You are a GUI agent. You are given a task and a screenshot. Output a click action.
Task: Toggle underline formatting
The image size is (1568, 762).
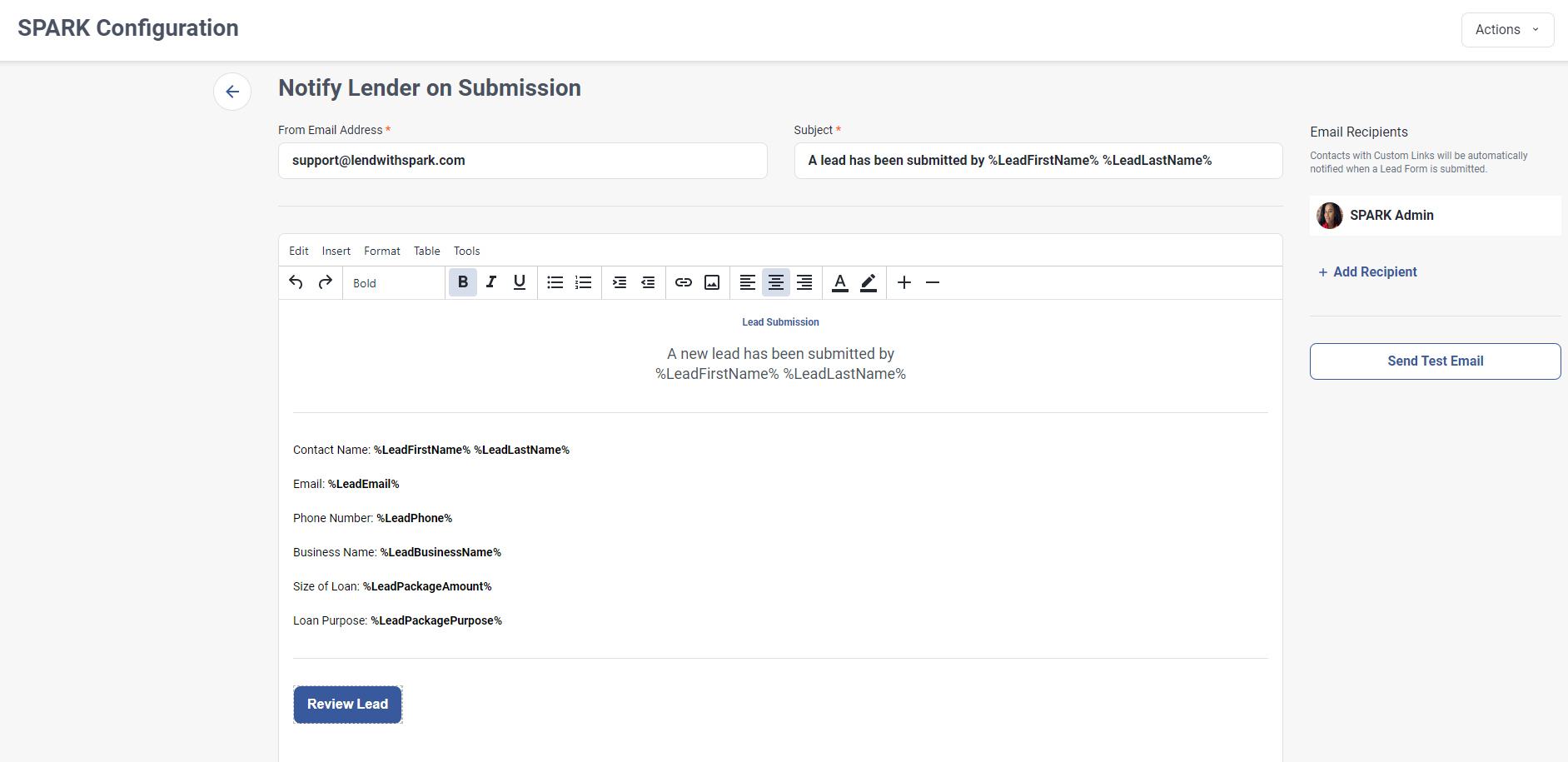pos(520,282)
